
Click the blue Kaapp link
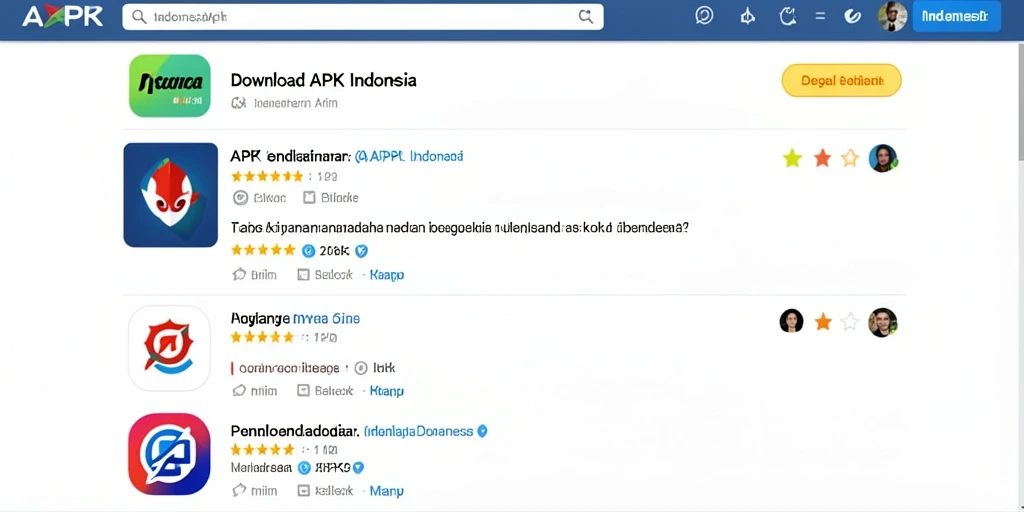point(387,275)
